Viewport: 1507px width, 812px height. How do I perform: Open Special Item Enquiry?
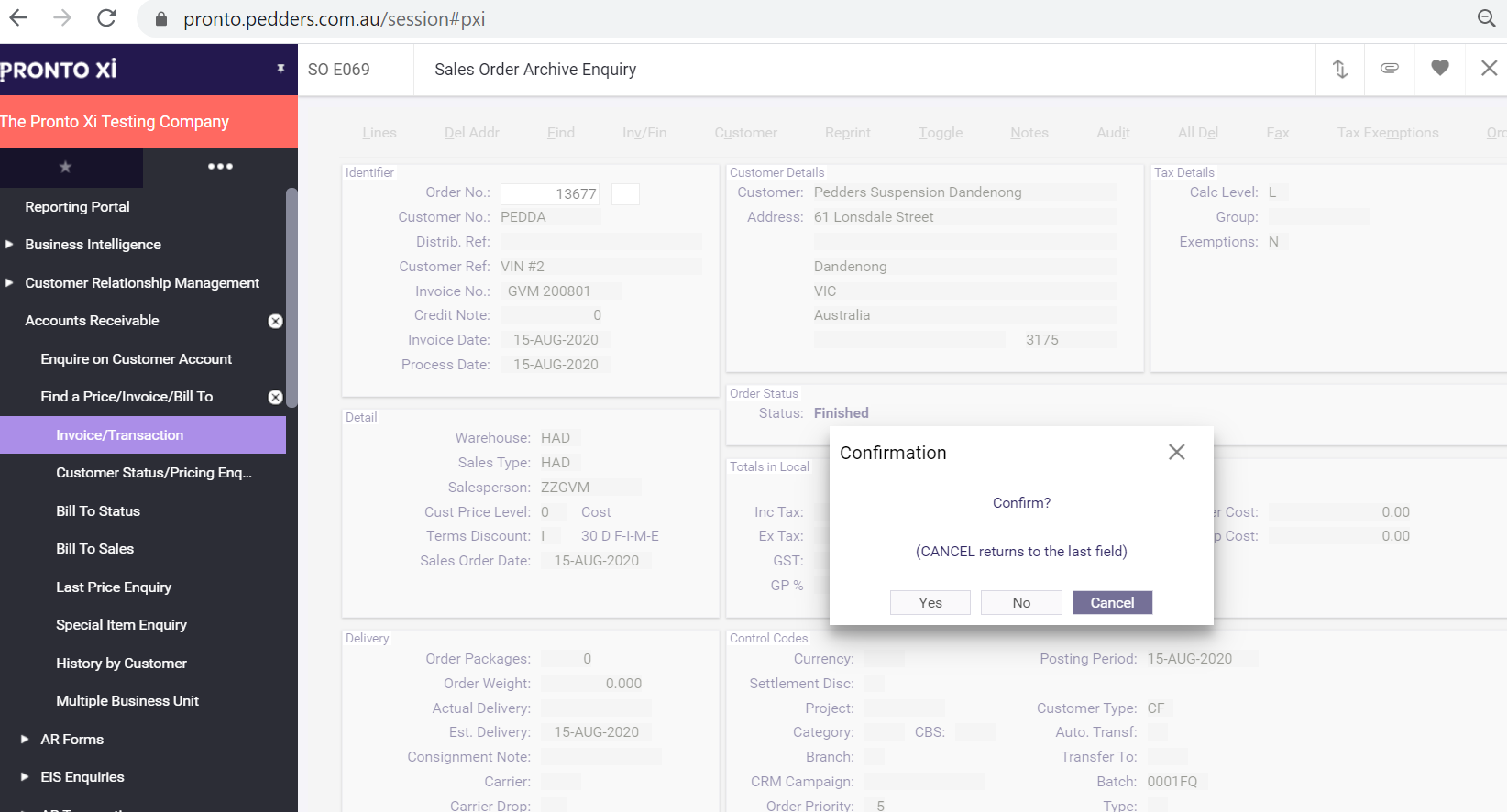[121, 625]
